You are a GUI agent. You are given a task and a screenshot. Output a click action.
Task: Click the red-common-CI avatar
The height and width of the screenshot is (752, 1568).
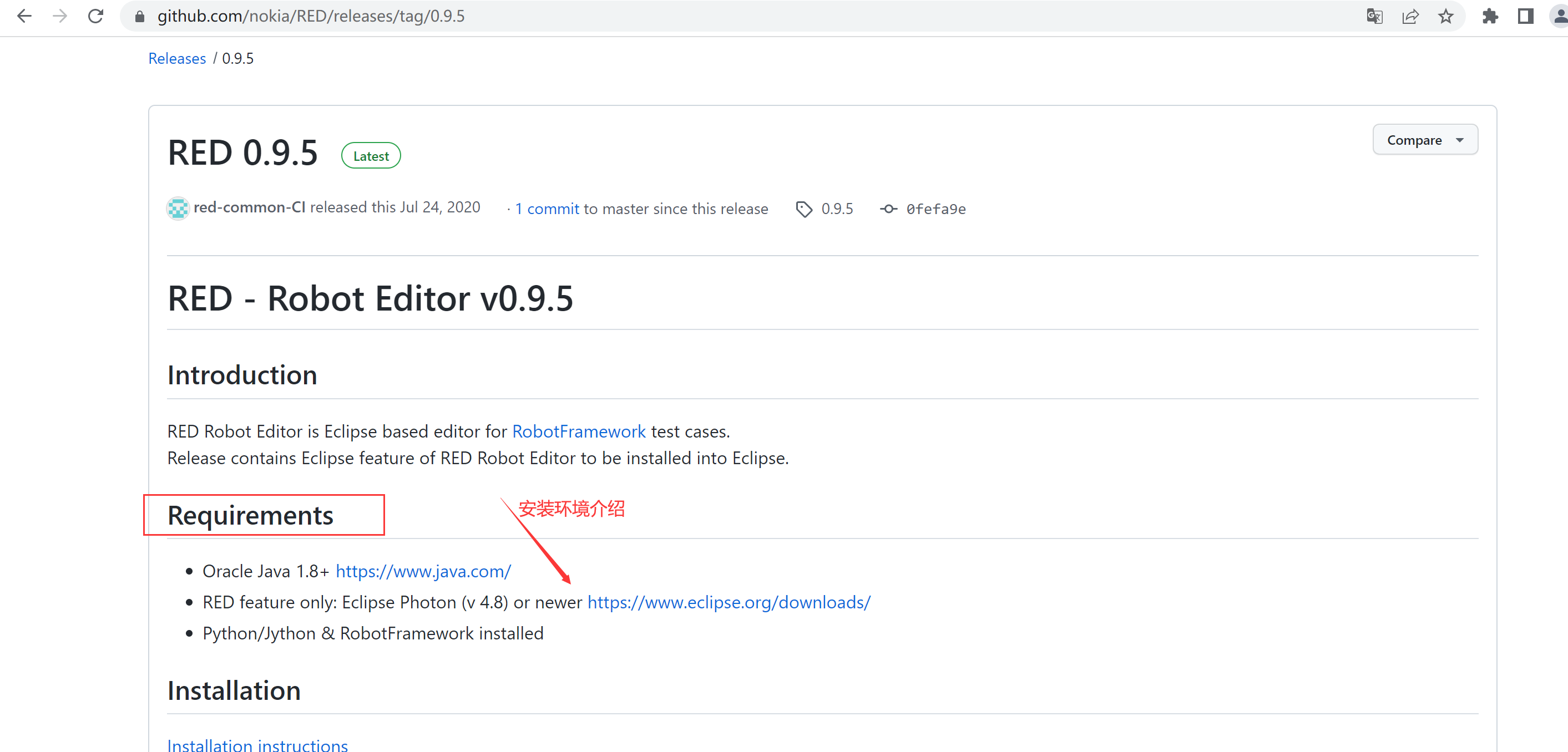pos(178,208)
